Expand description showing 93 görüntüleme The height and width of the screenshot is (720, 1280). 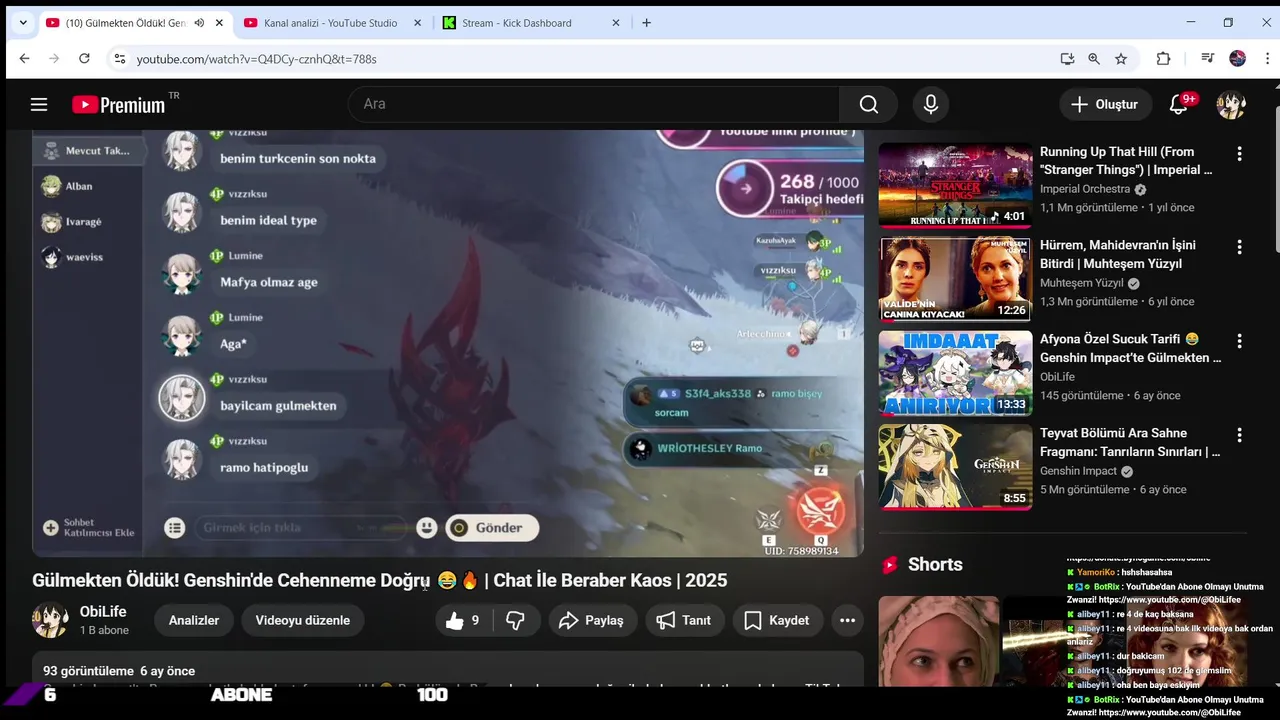point(448,671)
